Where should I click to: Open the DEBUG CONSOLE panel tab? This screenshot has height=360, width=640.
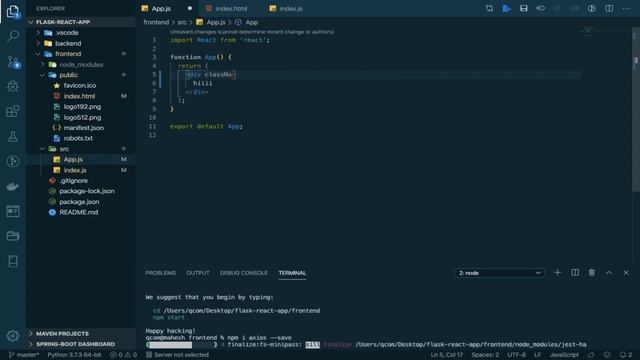244,273
